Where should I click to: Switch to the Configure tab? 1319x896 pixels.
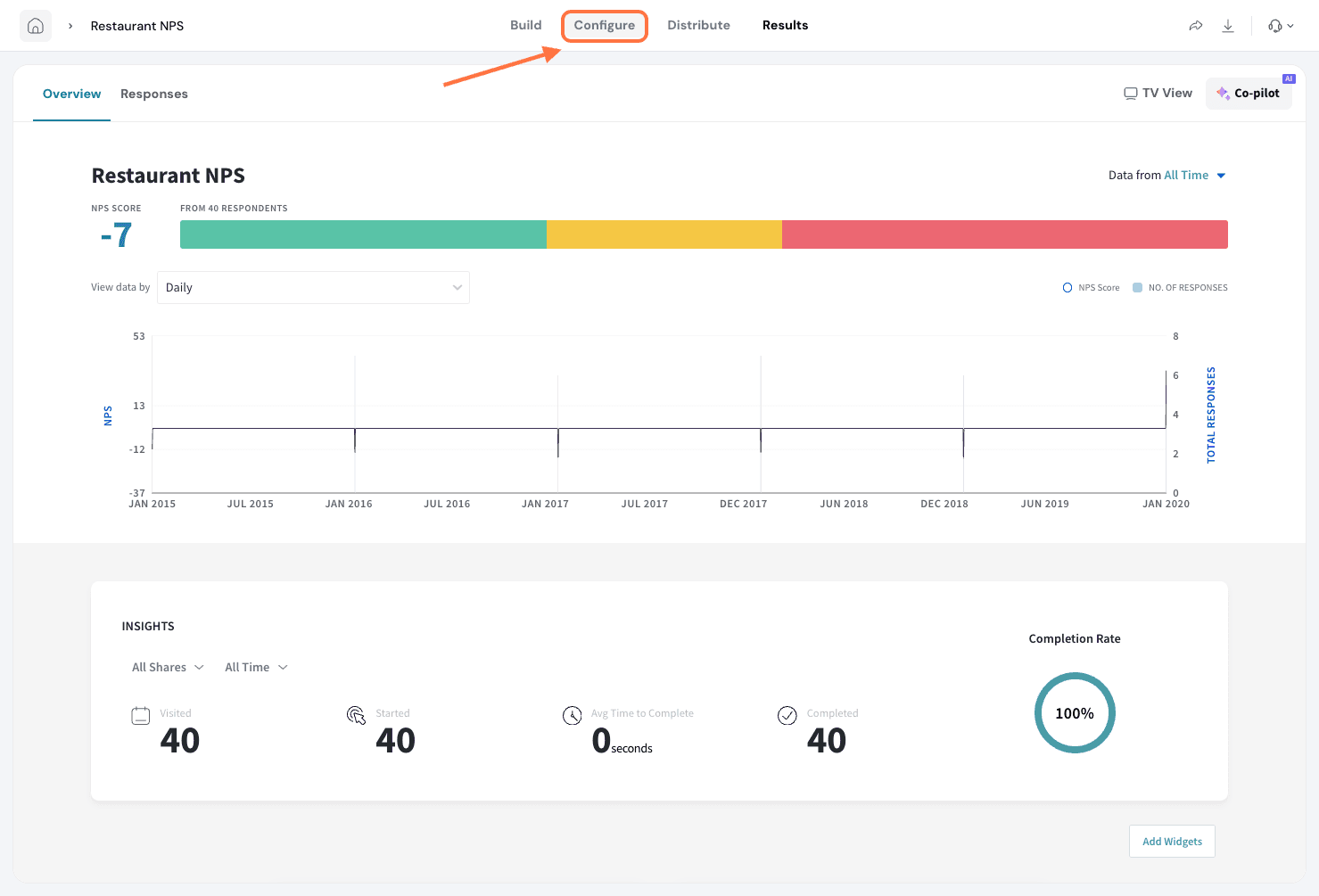click(605, 26)
